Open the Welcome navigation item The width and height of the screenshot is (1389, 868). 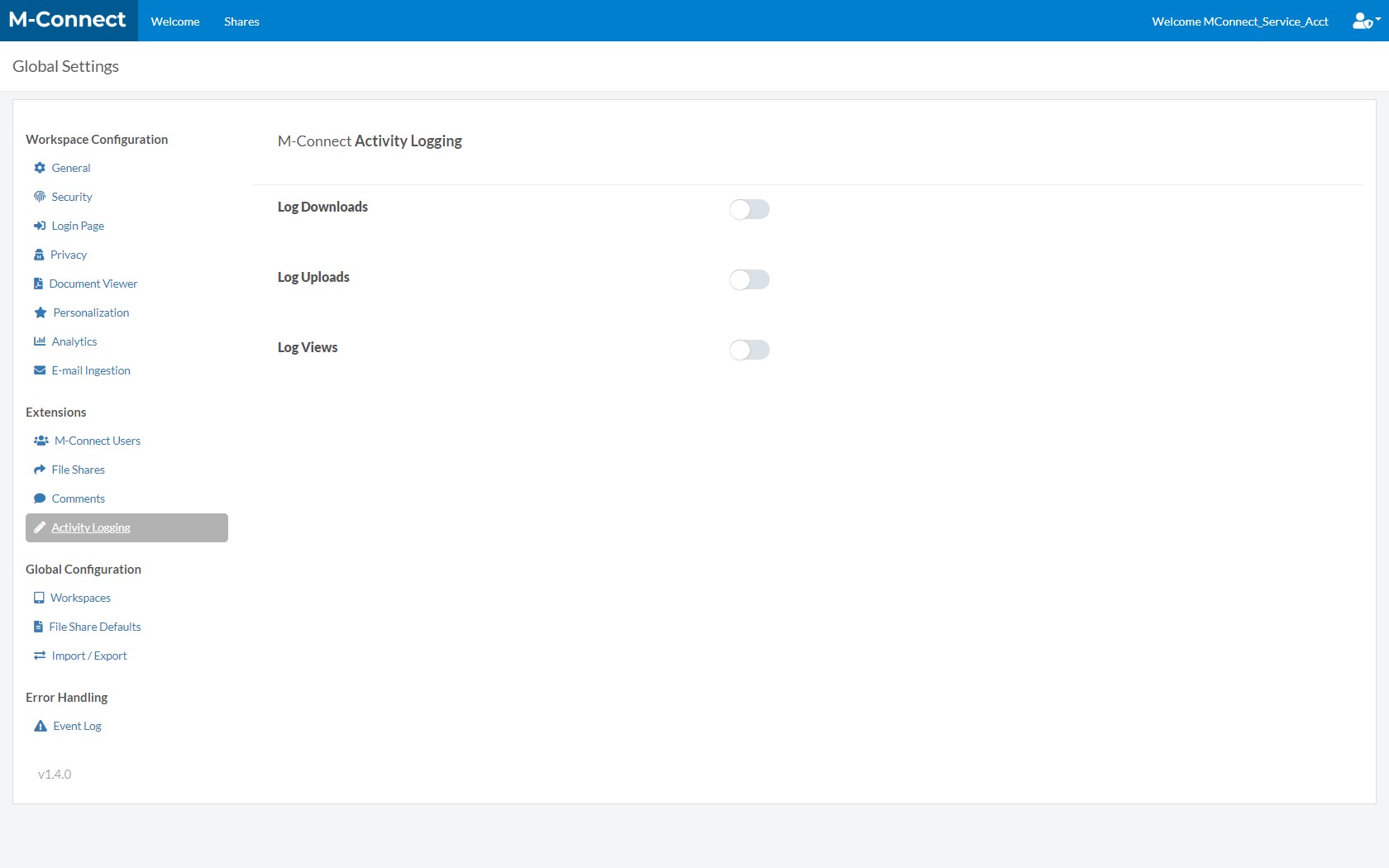174,21
